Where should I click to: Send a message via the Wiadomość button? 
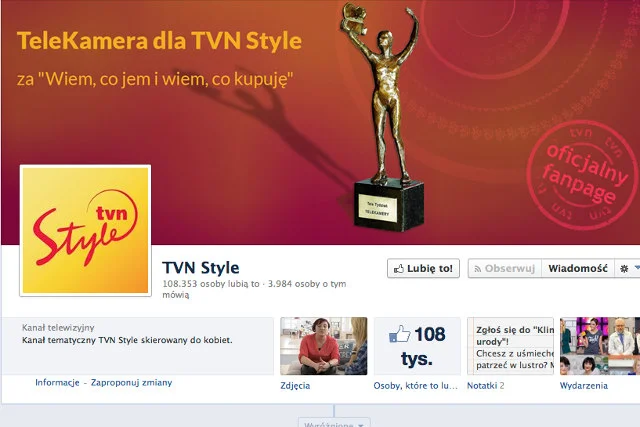pos(578,268)
